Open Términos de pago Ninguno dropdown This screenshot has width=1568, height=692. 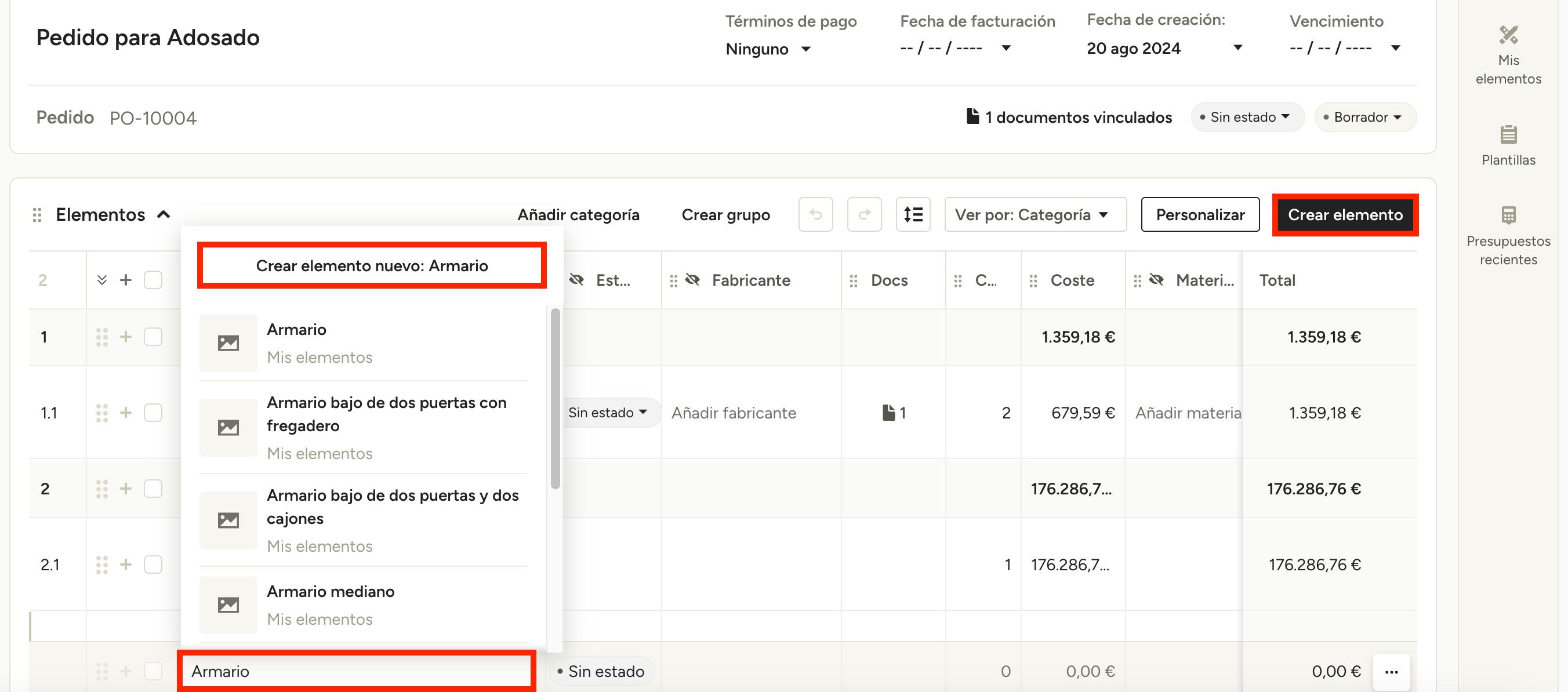coord(768,49)
